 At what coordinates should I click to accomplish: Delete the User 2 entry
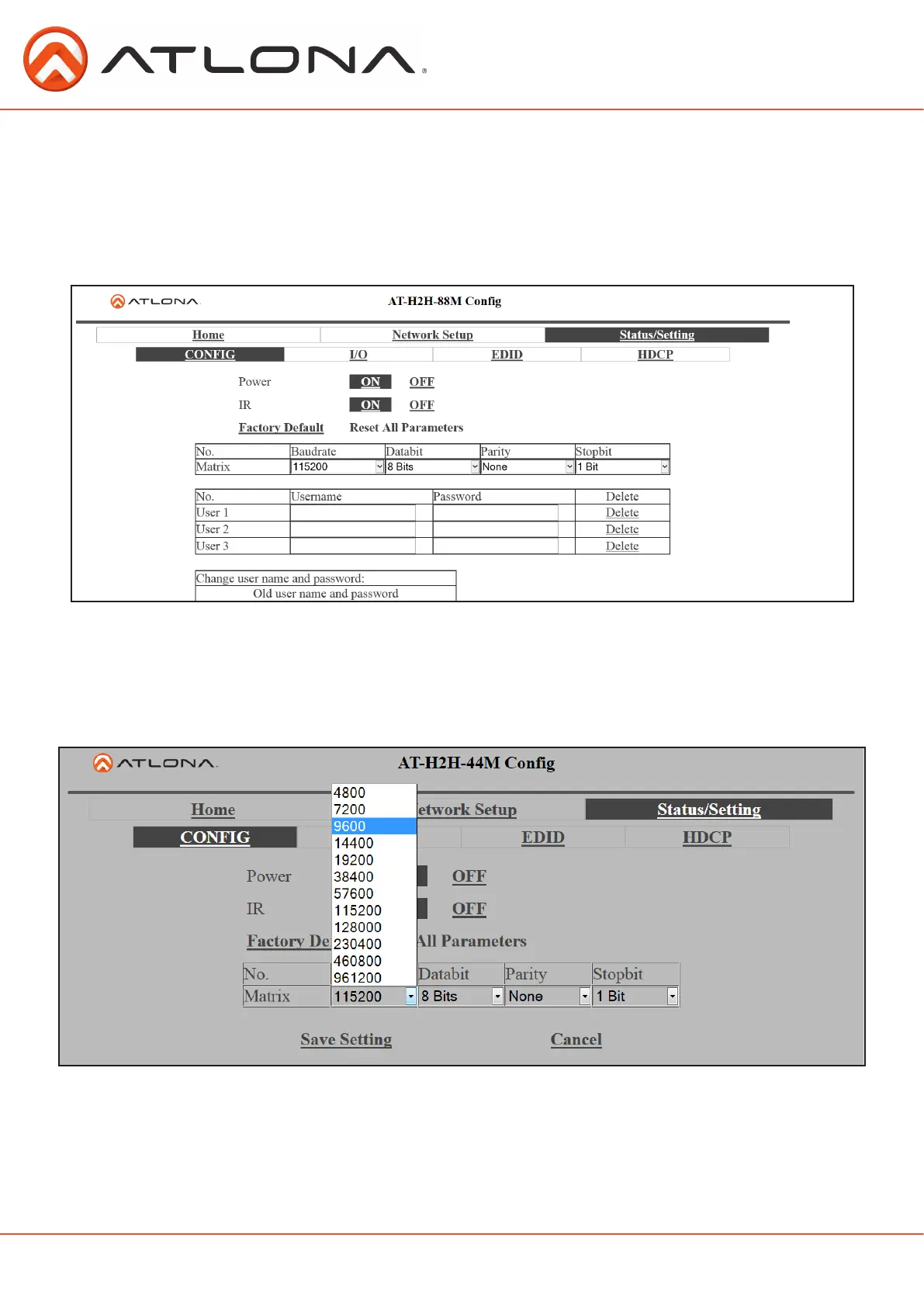pyautogui.click(x=622, y=529)
